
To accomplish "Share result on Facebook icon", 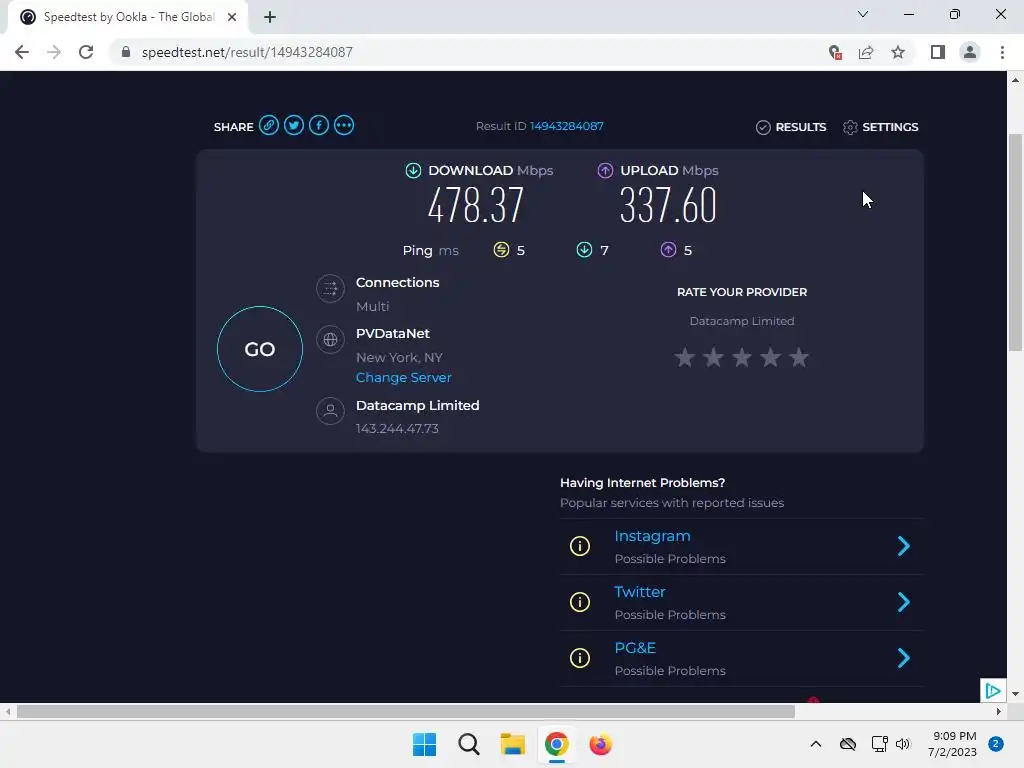I will (x=319, y=125).
